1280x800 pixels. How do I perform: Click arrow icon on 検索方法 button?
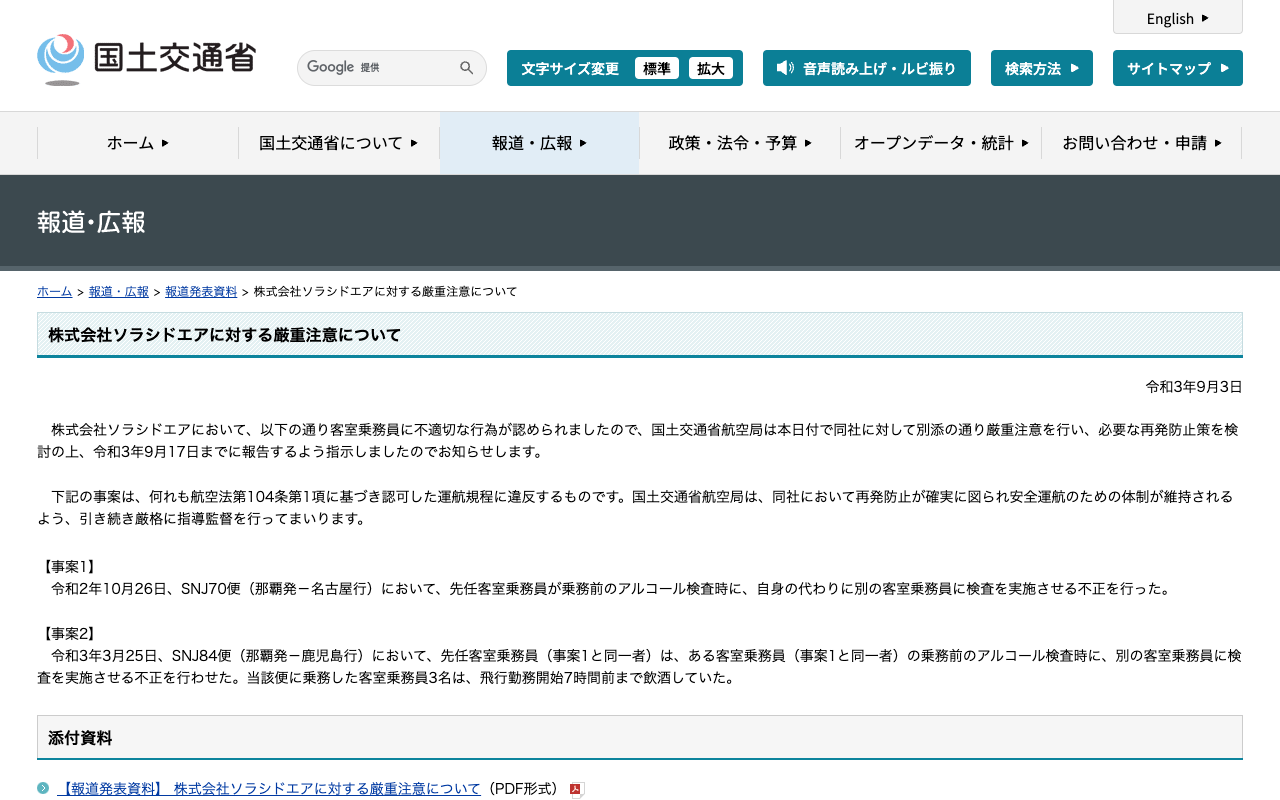[x=1075, y=68]
